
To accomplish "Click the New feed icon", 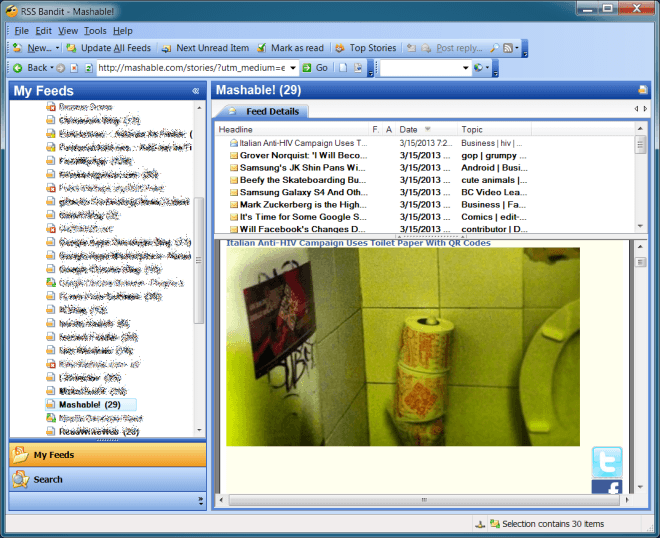I will pyautogui.click(x=17, y=48).
